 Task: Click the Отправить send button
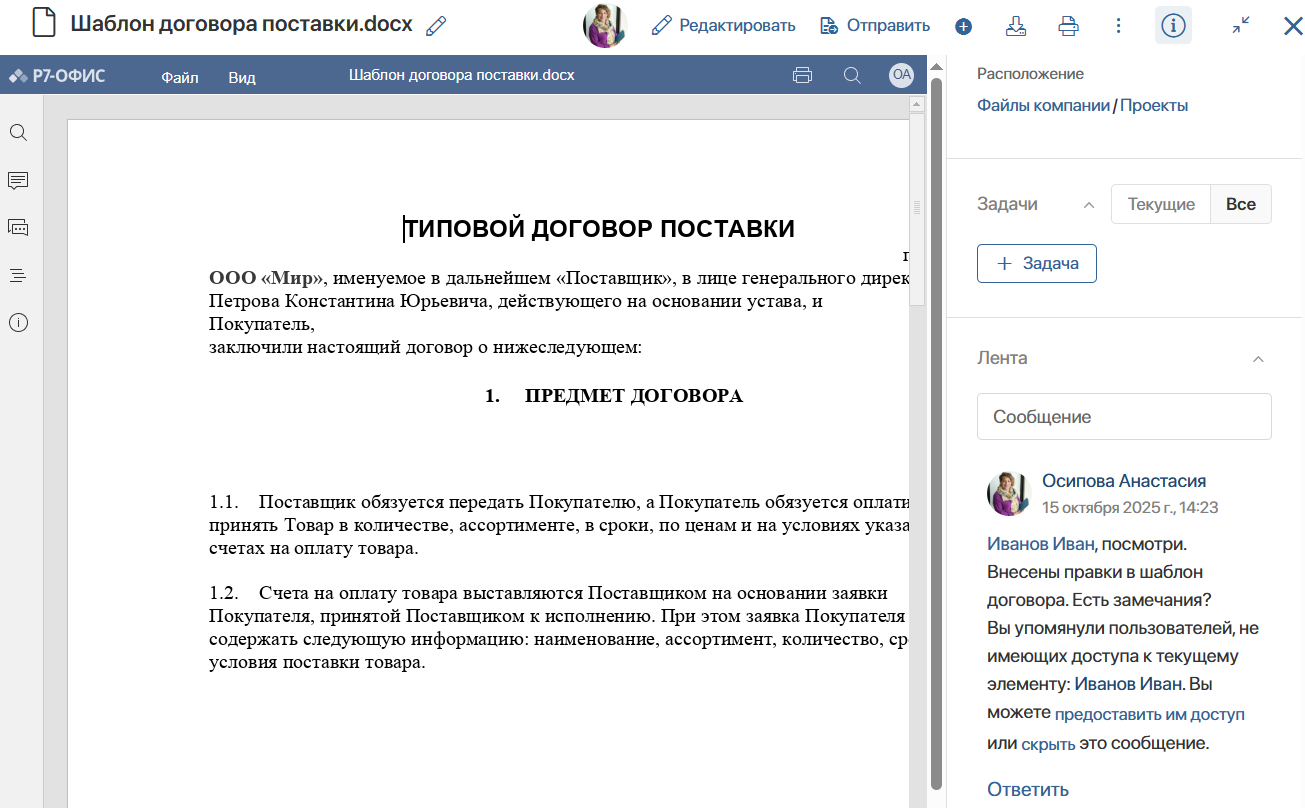coord(875,26)
